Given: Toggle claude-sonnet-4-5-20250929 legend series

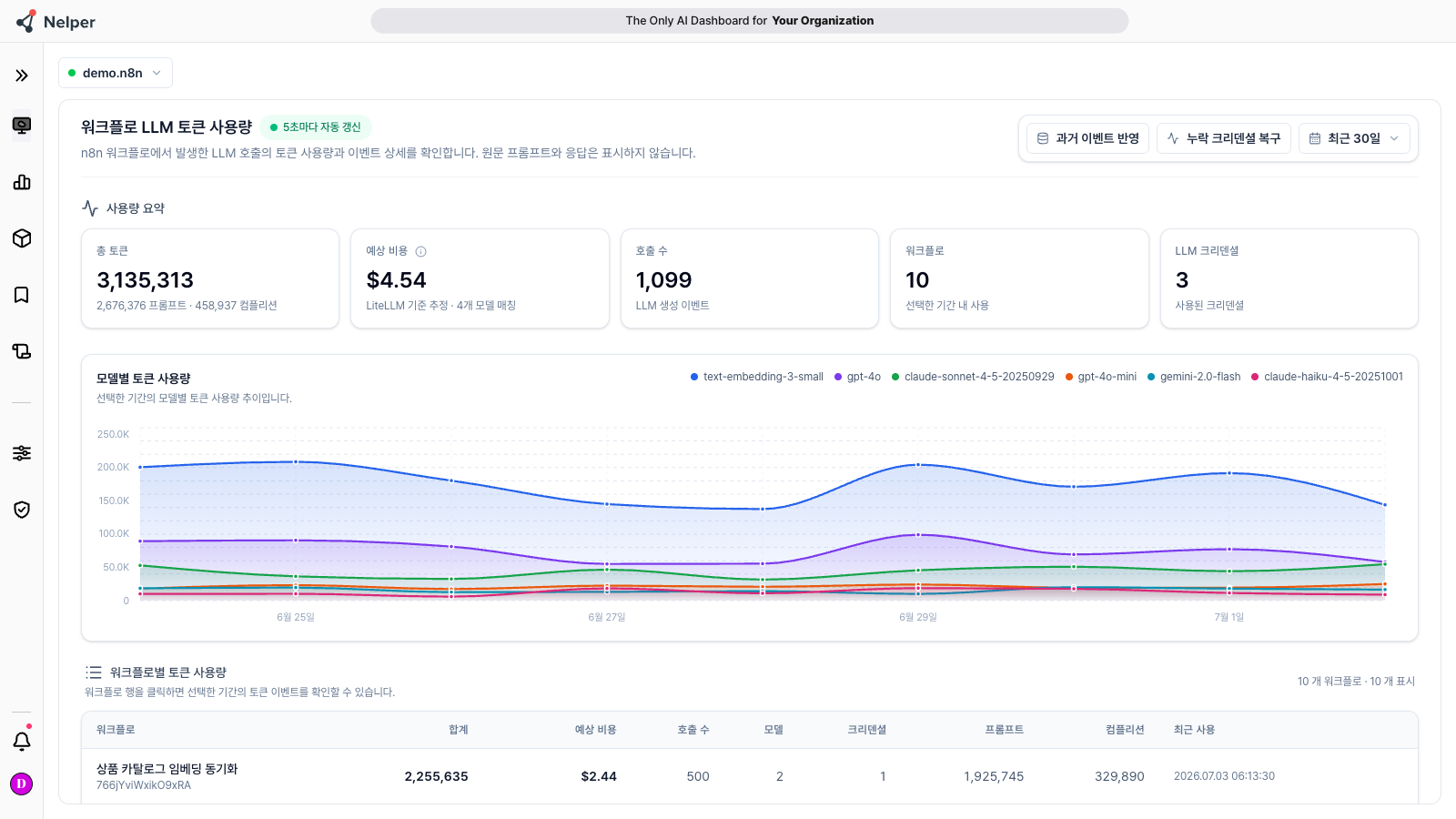Looking at the screenshot, I should tap(973, 377).
